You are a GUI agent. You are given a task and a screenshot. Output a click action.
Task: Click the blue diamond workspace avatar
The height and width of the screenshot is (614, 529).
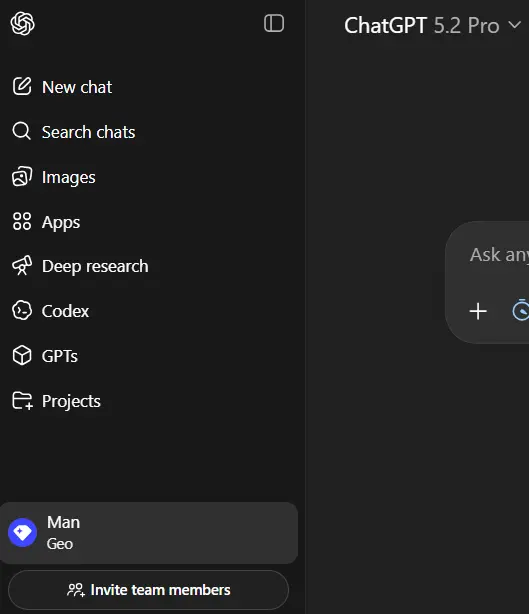click(22, 533)
